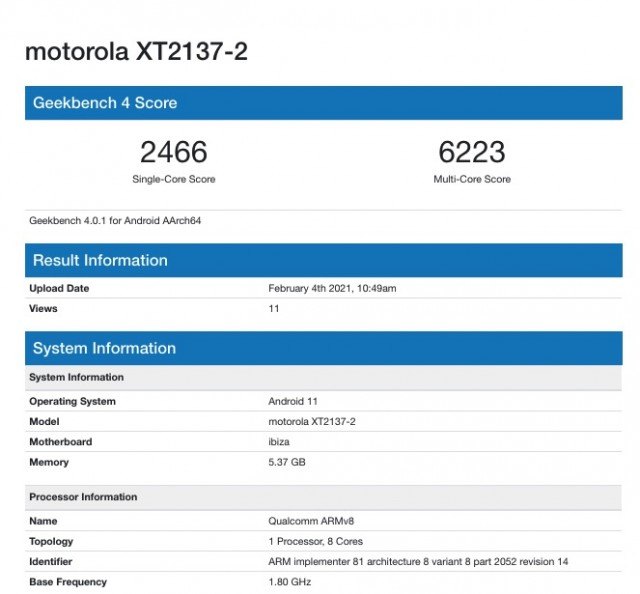Viewport: 640px width, 594px height.
Task: Click the February 4th 2021 upload date
Action: [x=333, y=289]
